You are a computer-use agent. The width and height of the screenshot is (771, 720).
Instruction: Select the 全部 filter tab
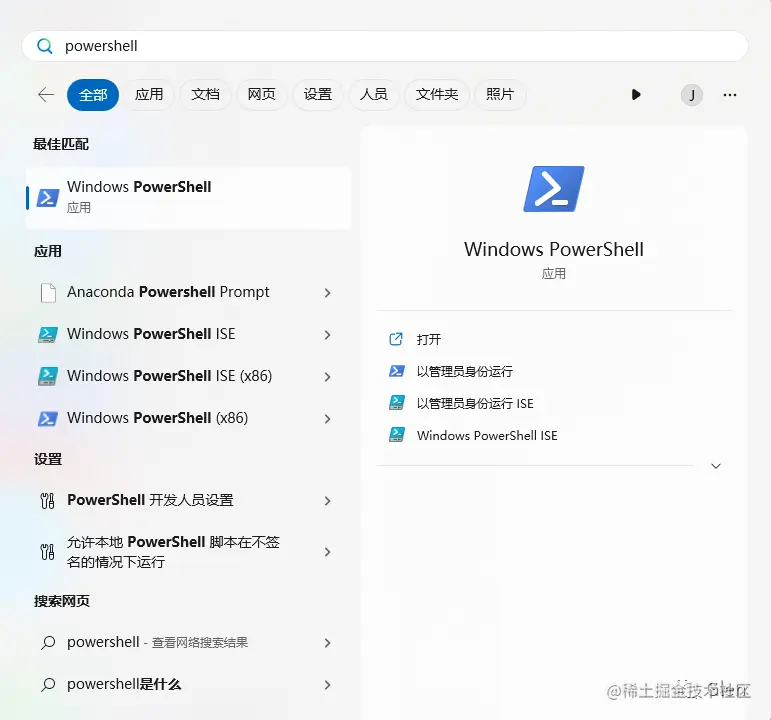pyautogui.click(x=93, y=94)
